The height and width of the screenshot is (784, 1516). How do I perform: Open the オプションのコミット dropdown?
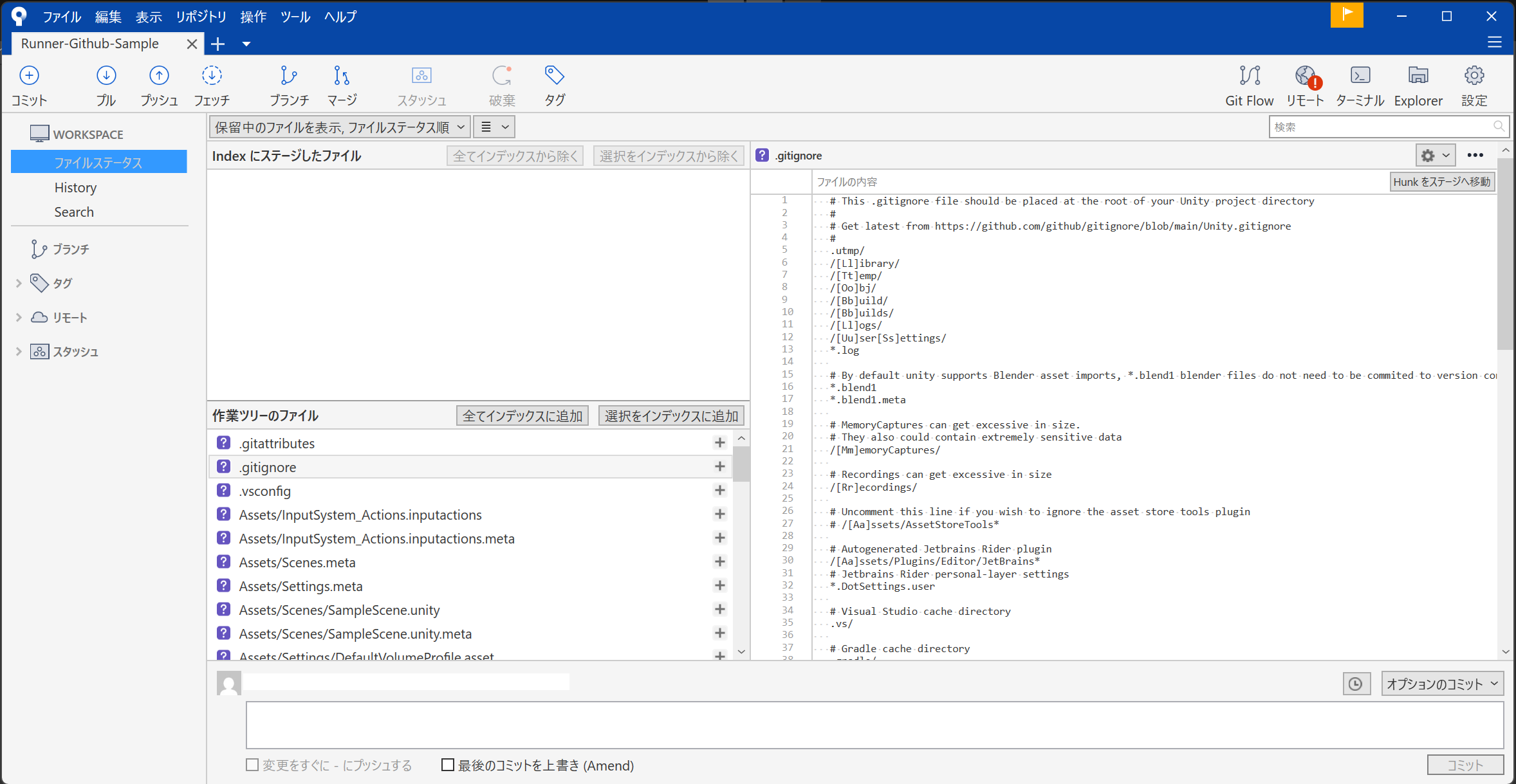pyautogui.click(x=1443, y=684)
